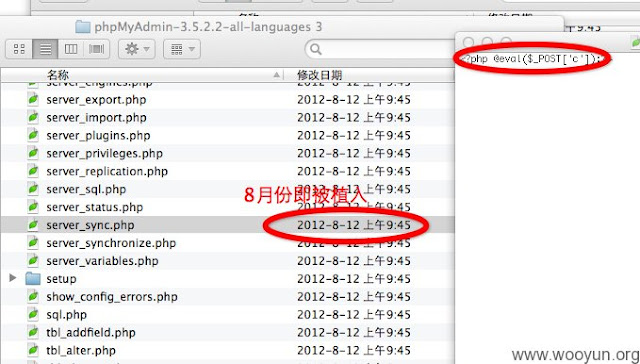Screen dimensions: 640x364
Task: Click modified date of server_privileges.php
Action: click(353, 154)
